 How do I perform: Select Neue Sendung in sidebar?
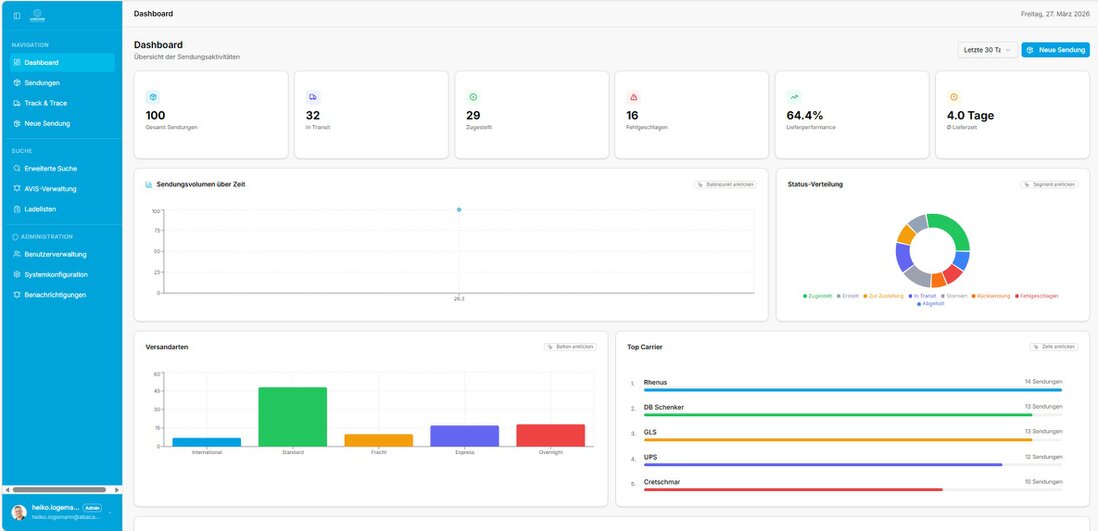point(62,123)
